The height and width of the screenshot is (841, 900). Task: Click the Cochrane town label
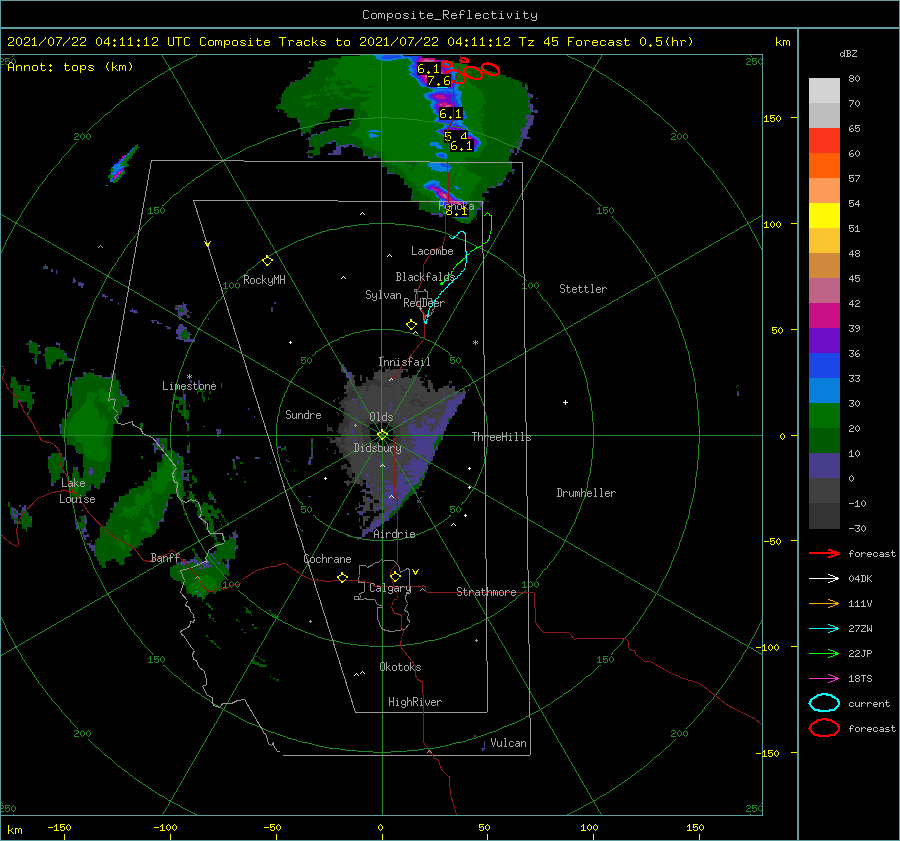(327, 559)
